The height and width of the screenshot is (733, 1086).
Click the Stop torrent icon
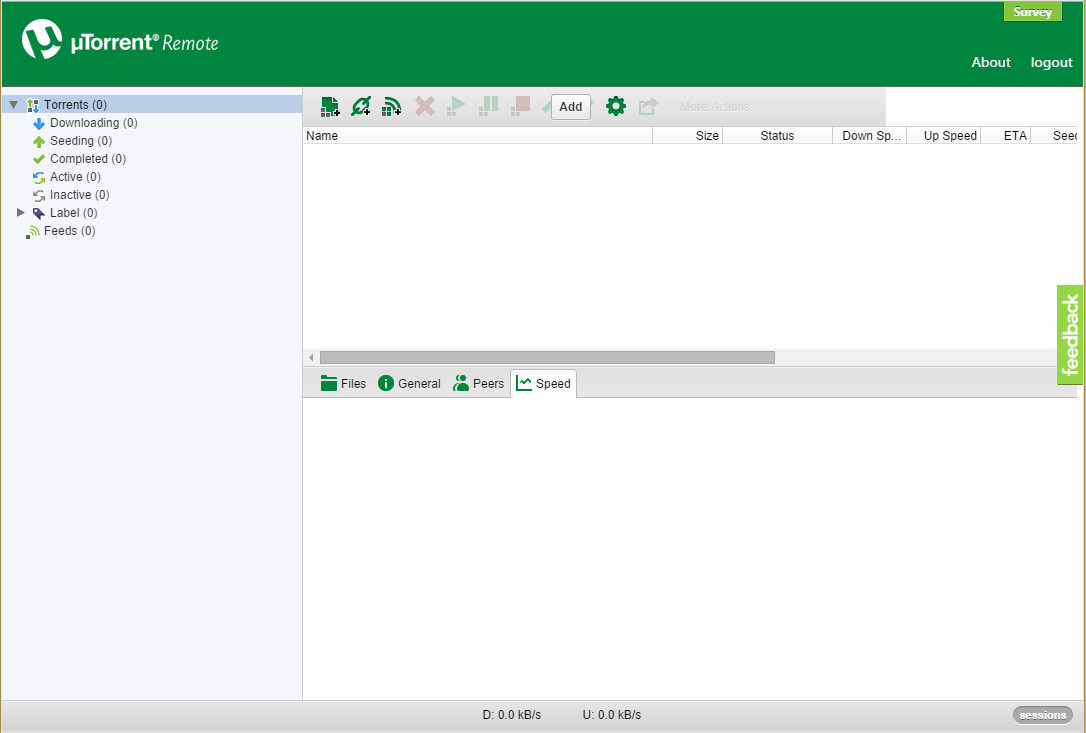[x=520, y=106]
